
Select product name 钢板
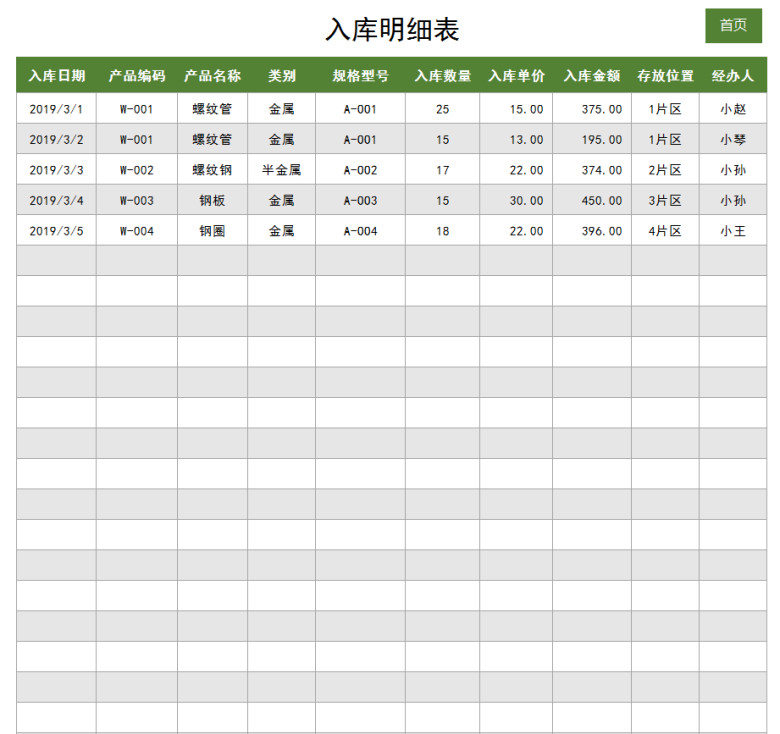coord(212,200)
